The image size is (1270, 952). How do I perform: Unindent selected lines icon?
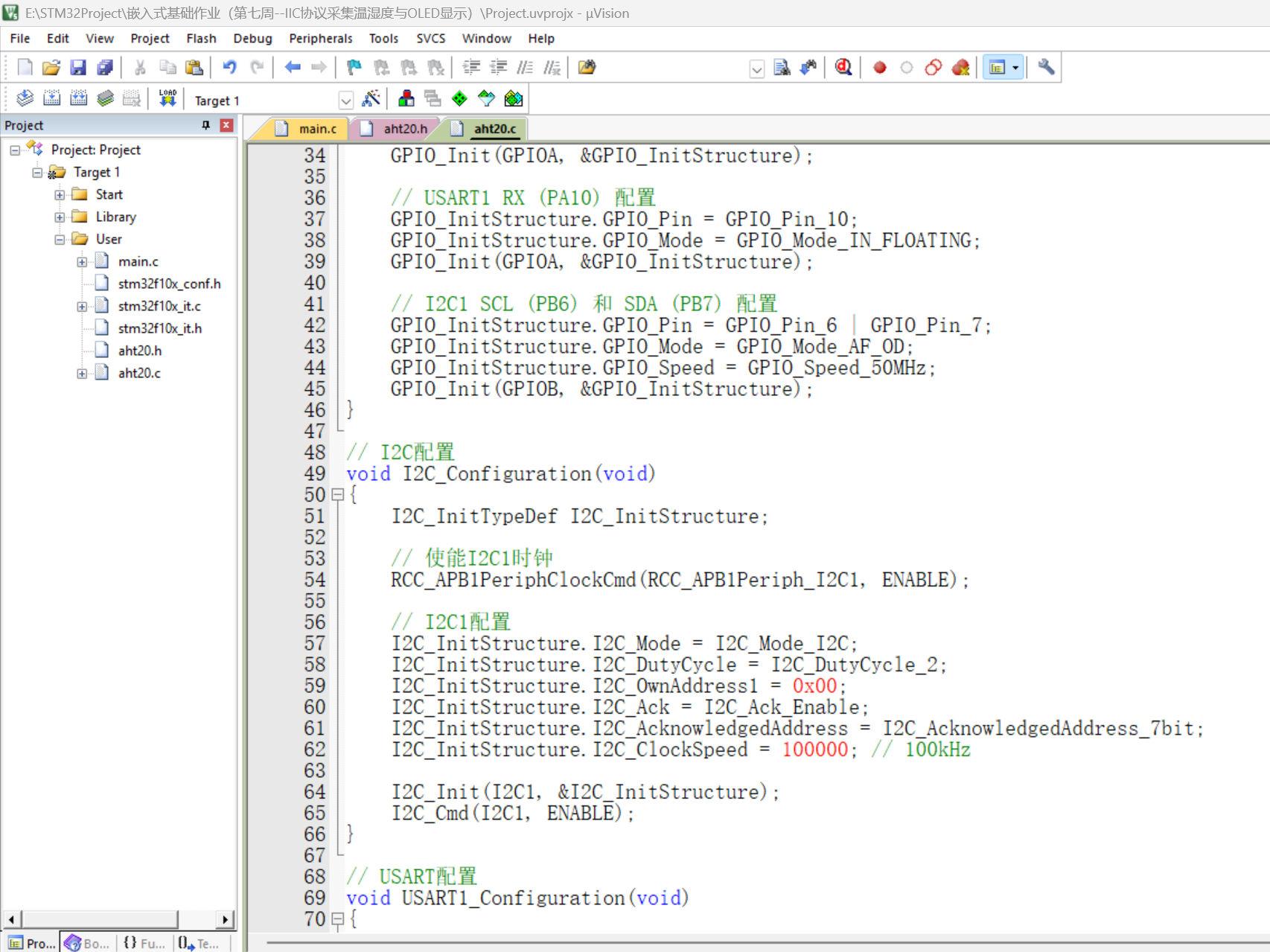(498, 68)
